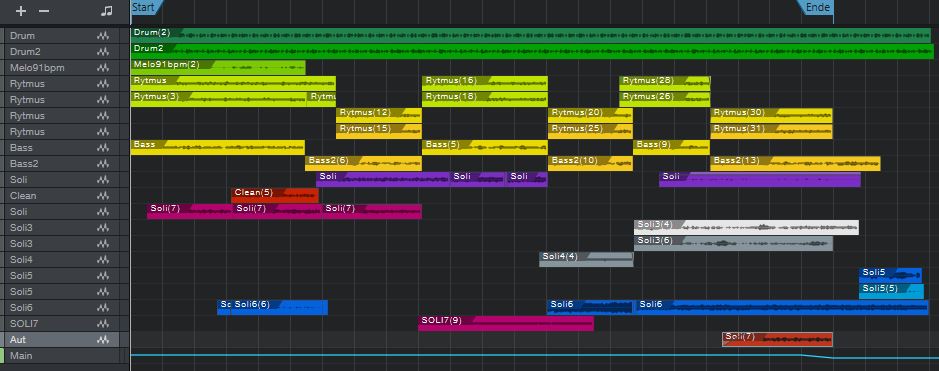Click waveform icon on SOLI7 track
Screen dimensions: 939x371
point(103,324)
